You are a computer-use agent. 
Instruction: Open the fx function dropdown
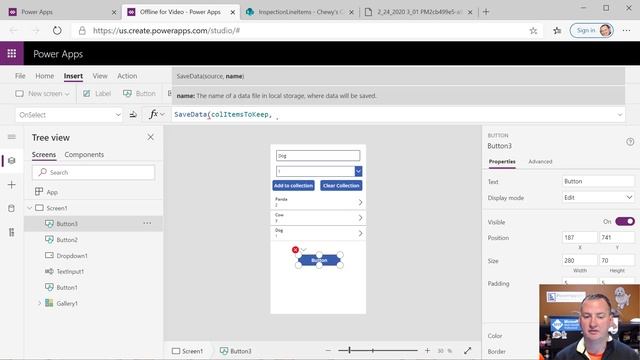point(157,115)
